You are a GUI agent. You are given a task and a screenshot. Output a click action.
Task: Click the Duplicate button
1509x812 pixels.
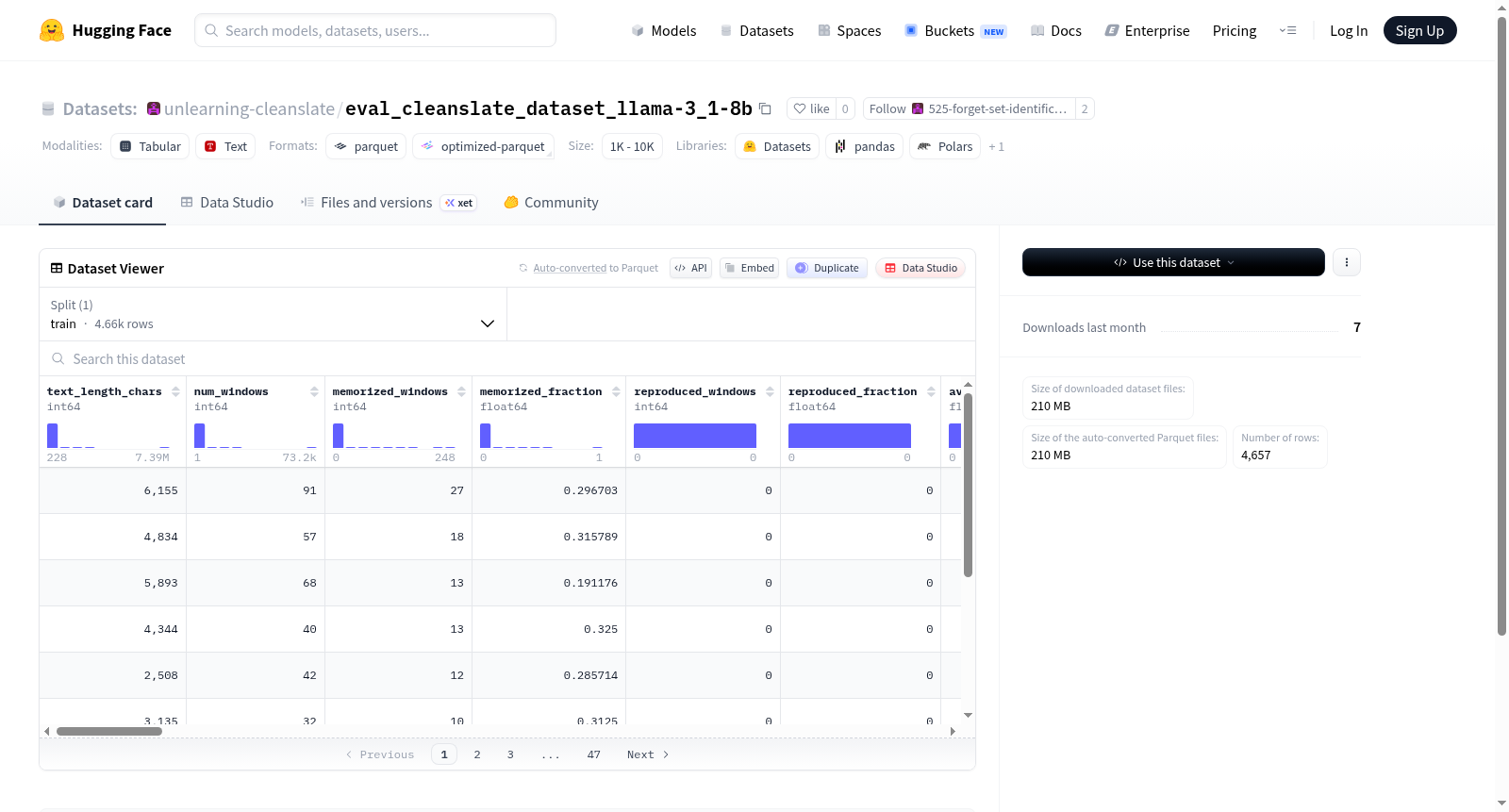tap(827, 268)
